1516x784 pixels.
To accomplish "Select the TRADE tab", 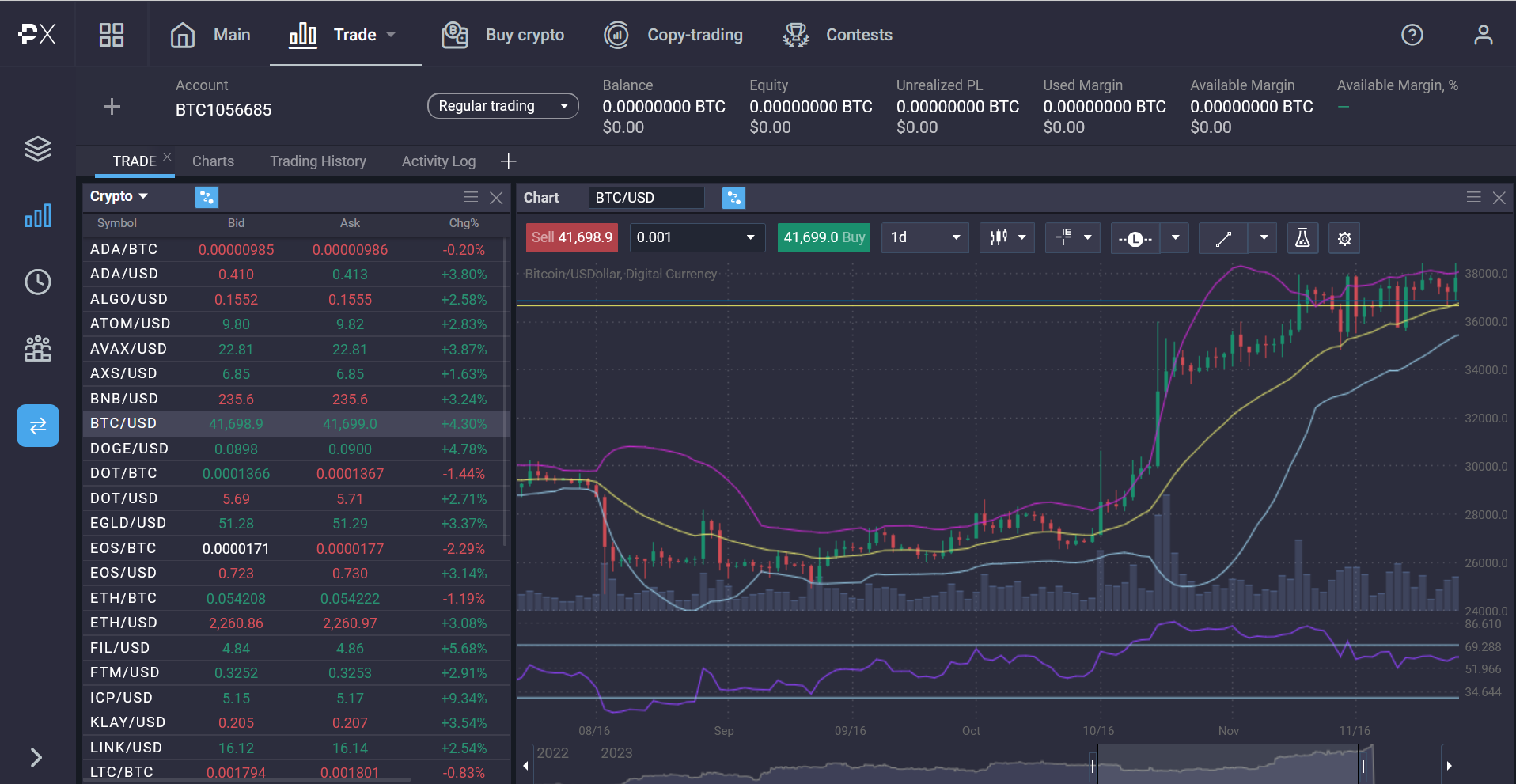I will coord(135,161).
